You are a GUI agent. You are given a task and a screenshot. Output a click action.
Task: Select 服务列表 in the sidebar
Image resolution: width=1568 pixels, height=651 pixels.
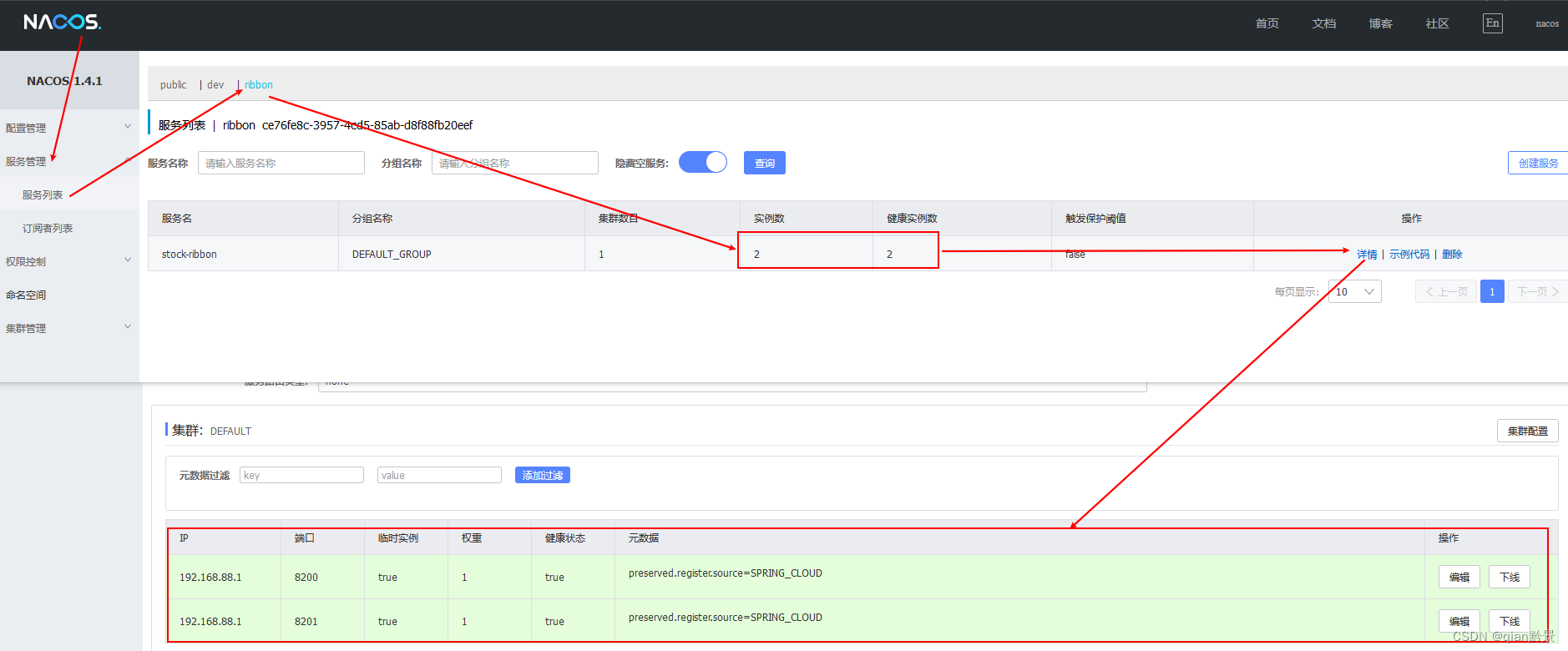43,194
